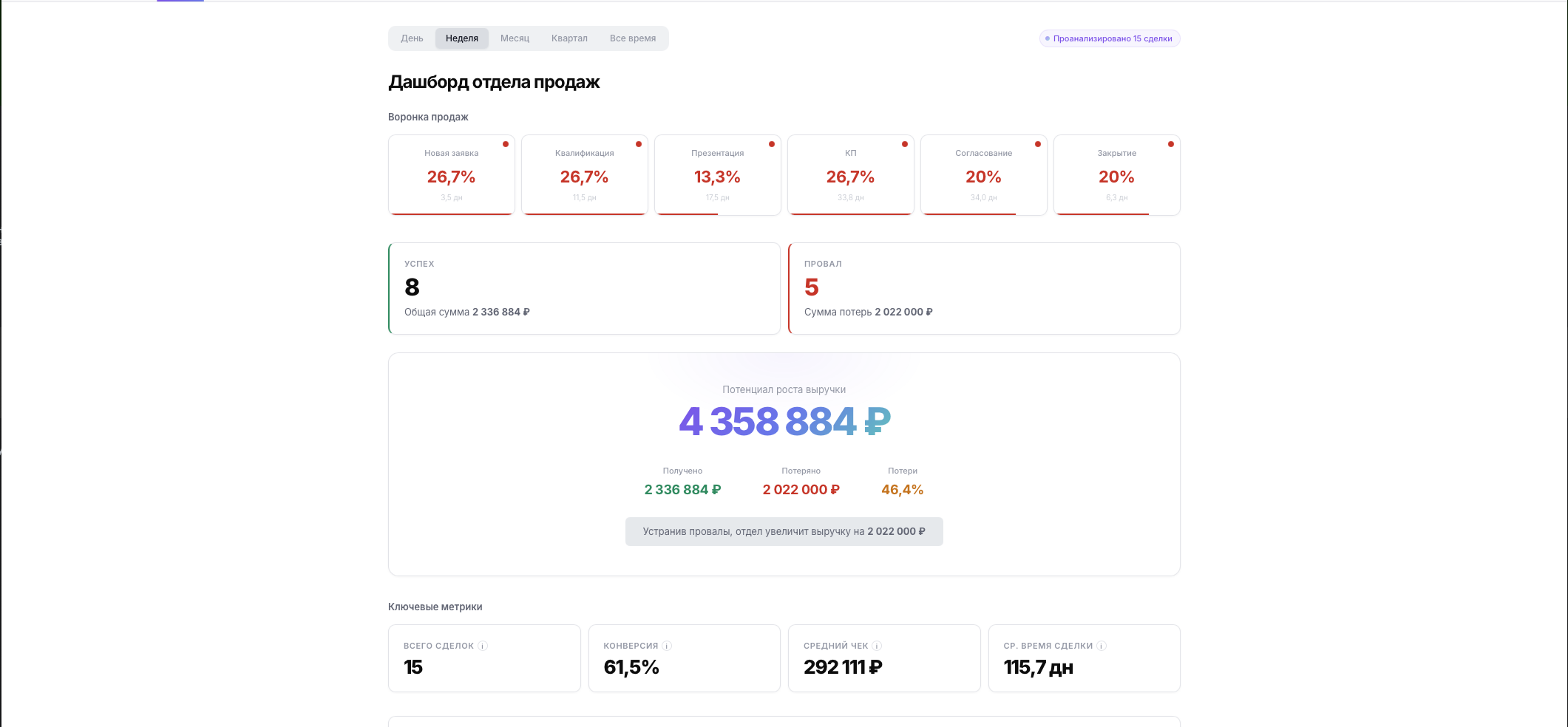Open the Согласование funnel stage card
Image resolution: width=1568 pixels, height=727 pixels.
point(983,175)
